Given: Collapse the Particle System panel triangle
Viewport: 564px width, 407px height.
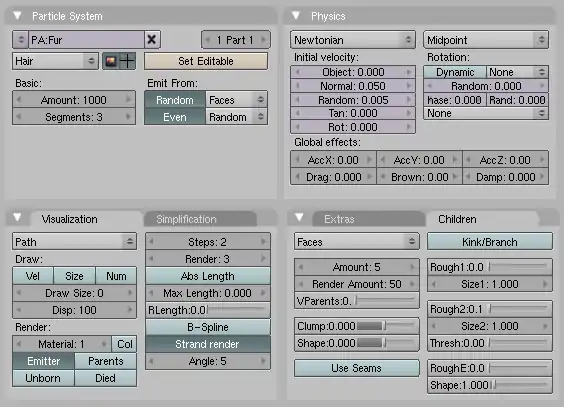Looking at the screenshot, I should (x=17, y=15).
